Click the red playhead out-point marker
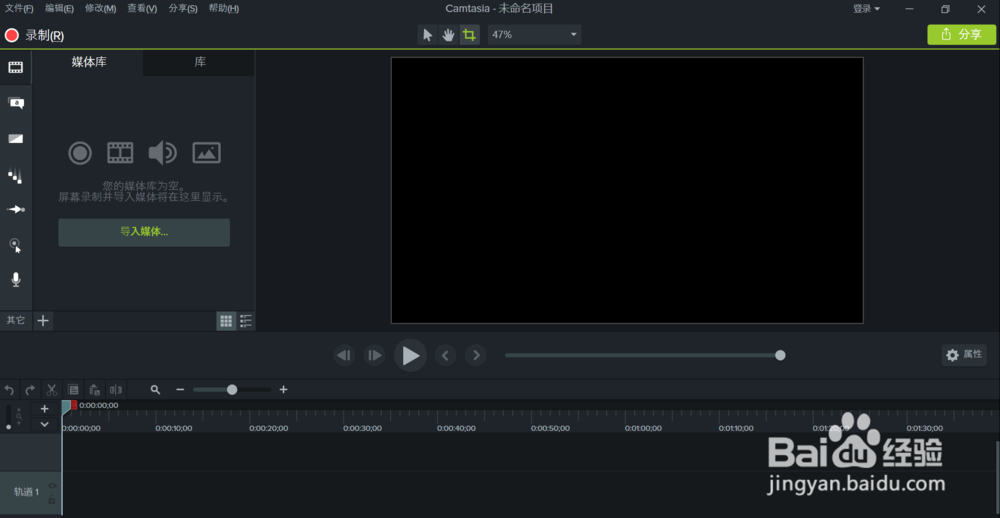 (74, 405)
